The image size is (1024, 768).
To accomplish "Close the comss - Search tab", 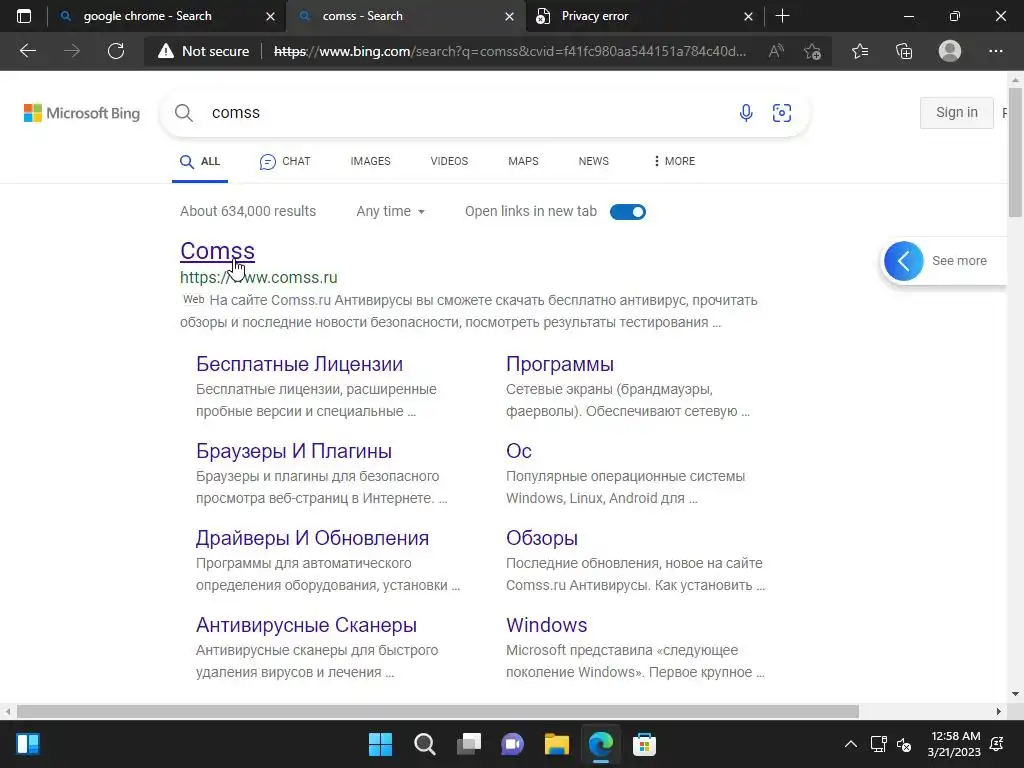I will tap(509, 16).
